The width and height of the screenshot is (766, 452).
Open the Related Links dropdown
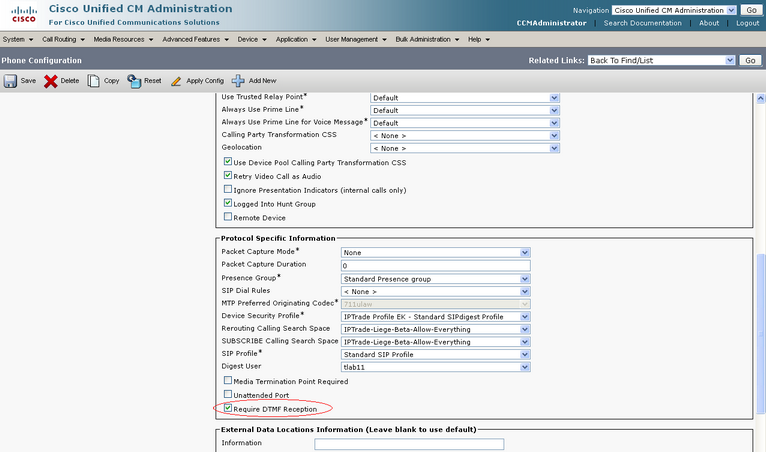point(661,60)
